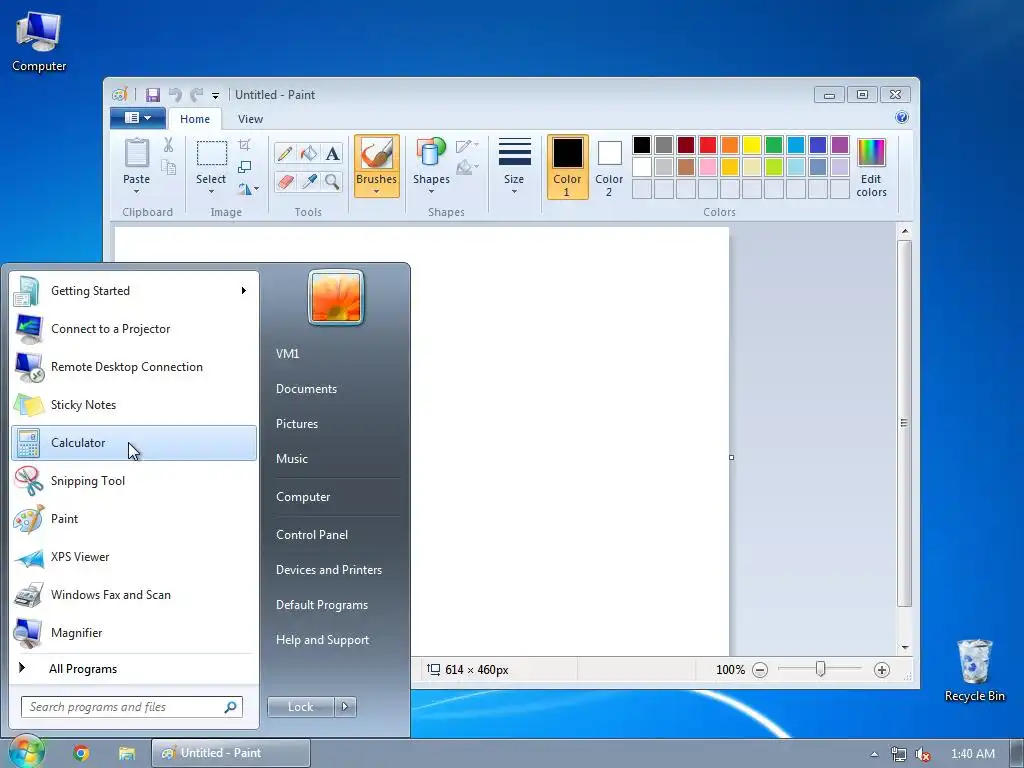Screen dimensions: 1024x768
Task: Expand the Select dropdown arrow
Action: pyautogui.click(x=211, y=191)
